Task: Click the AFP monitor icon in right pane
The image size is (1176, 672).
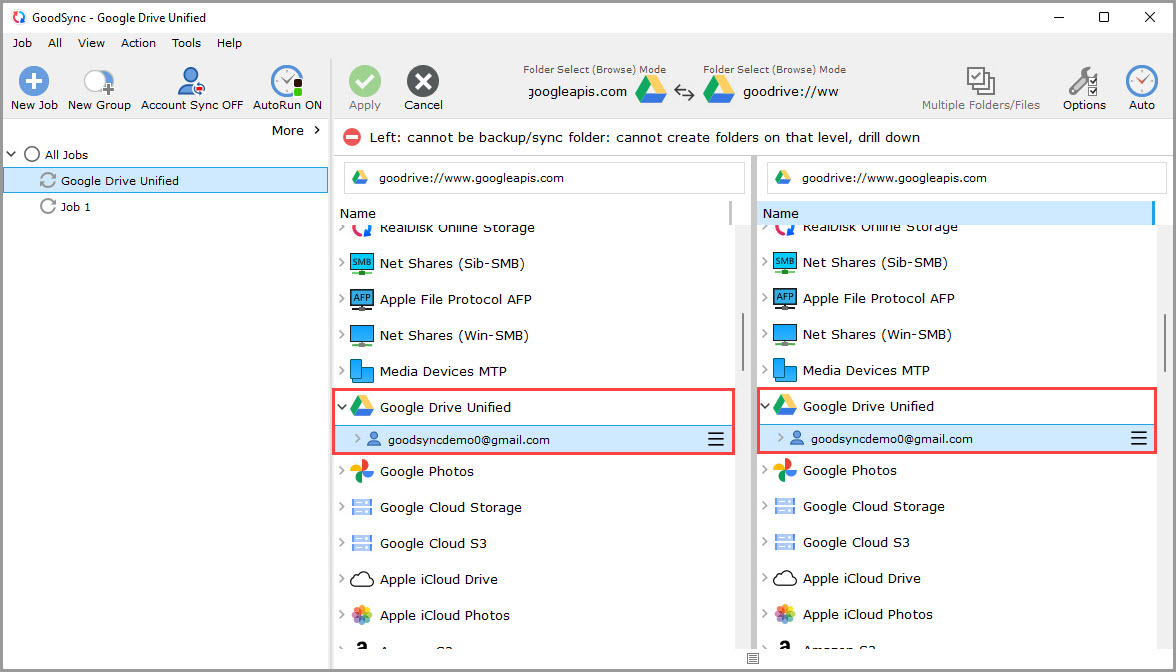Action: 784,298
